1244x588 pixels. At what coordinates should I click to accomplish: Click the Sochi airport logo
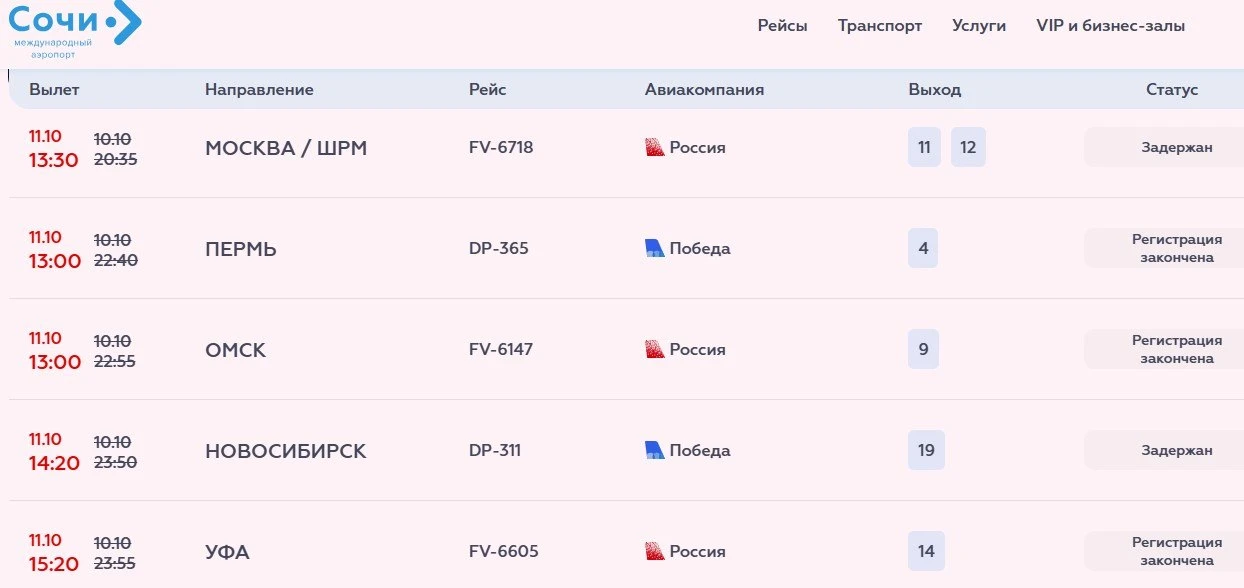tap(75, 30)
